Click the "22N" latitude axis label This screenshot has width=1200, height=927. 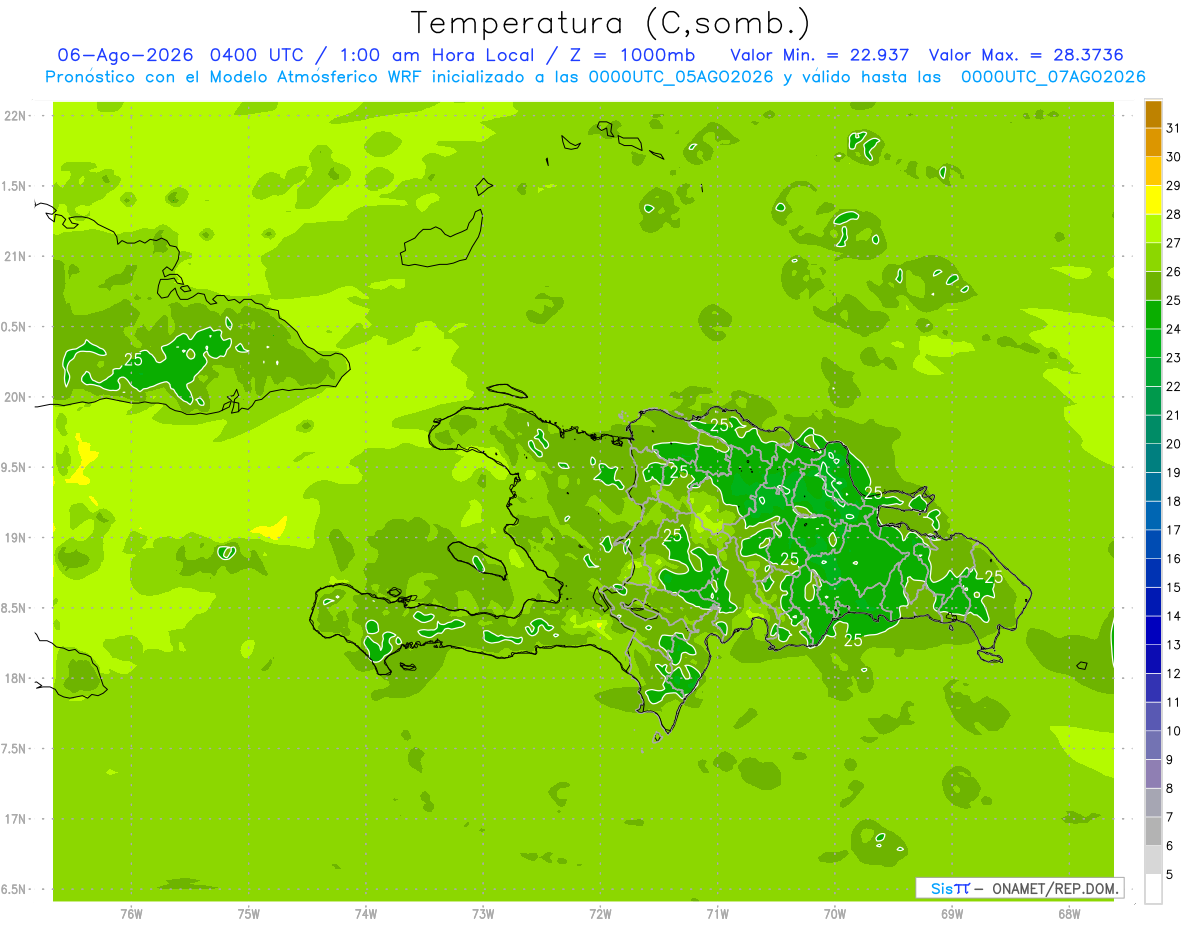(x=17, y=116)
